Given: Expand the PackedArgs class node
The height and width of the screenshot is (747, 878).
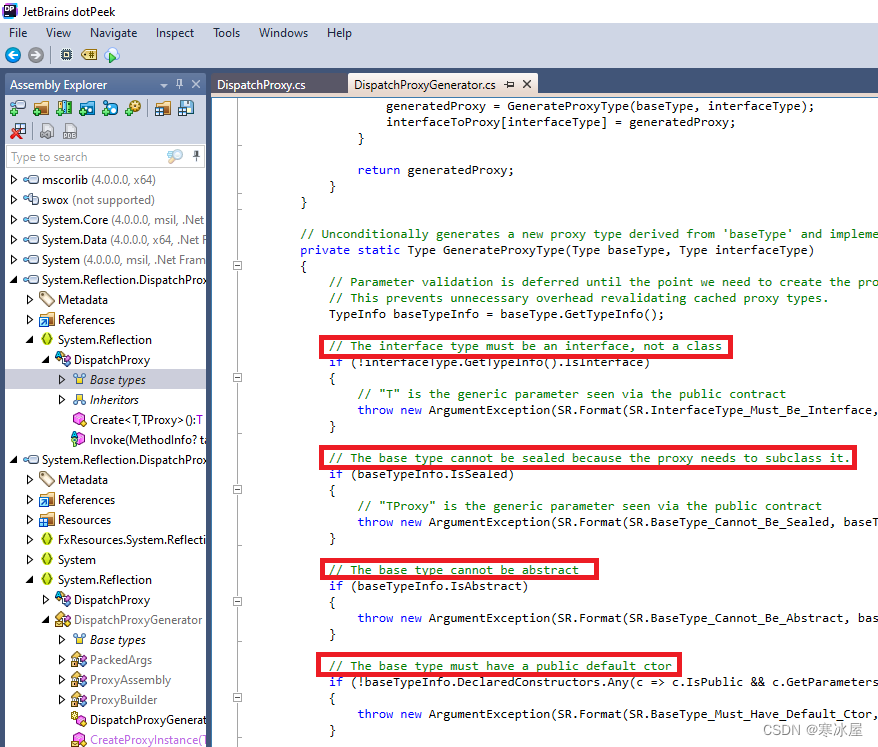Looking at the screenshot, I should coord(62,660).
